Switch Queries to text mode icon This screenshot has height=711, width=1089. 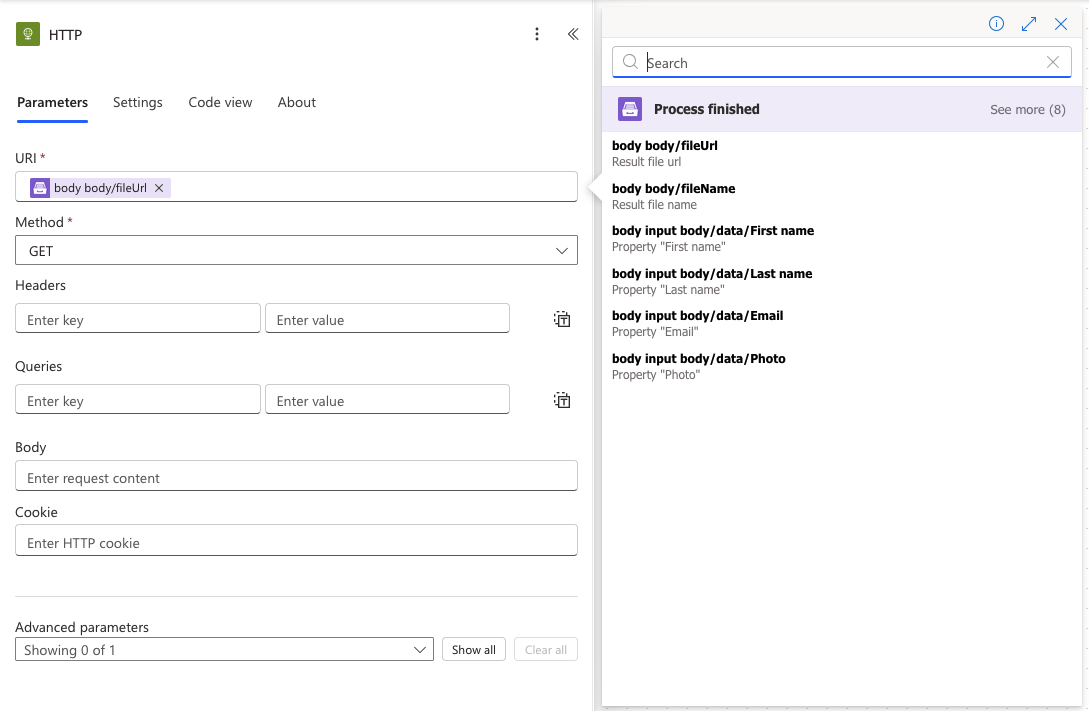(562, 400)
